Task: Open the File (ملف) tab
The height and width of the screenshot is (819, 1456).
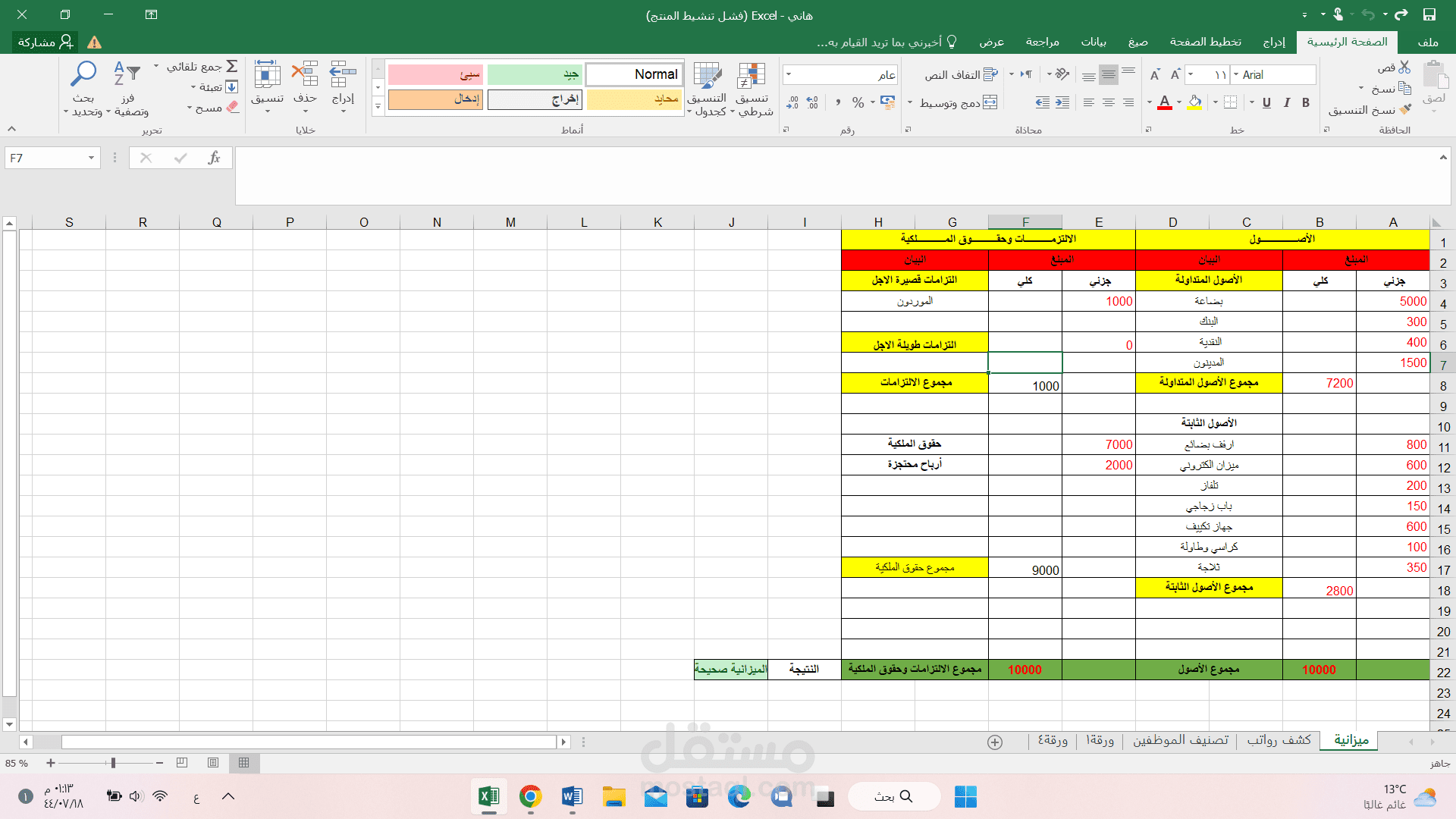Action: click(x=1428, y=42)
